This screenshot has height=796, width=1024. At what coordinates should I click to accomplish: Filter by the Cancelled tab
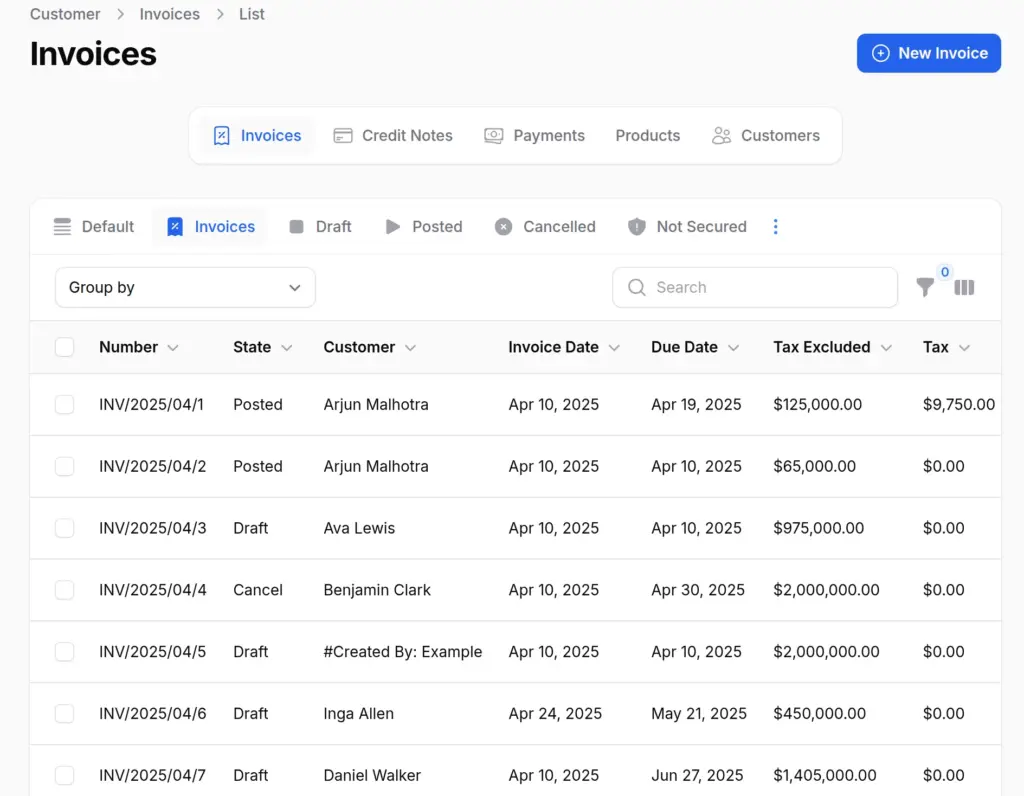[545, 227]
